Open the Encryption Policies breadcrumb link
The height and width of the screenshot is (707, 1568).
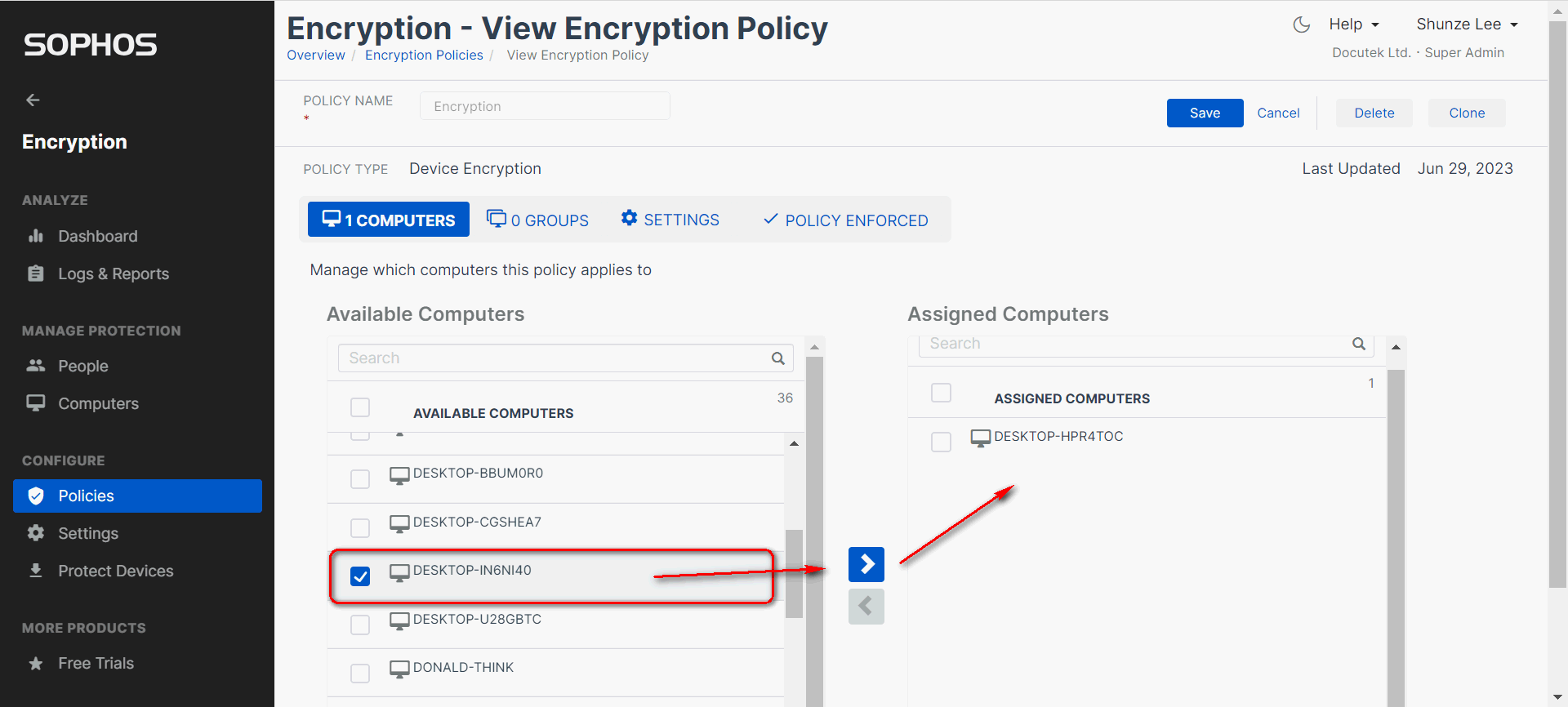[424, 55]
